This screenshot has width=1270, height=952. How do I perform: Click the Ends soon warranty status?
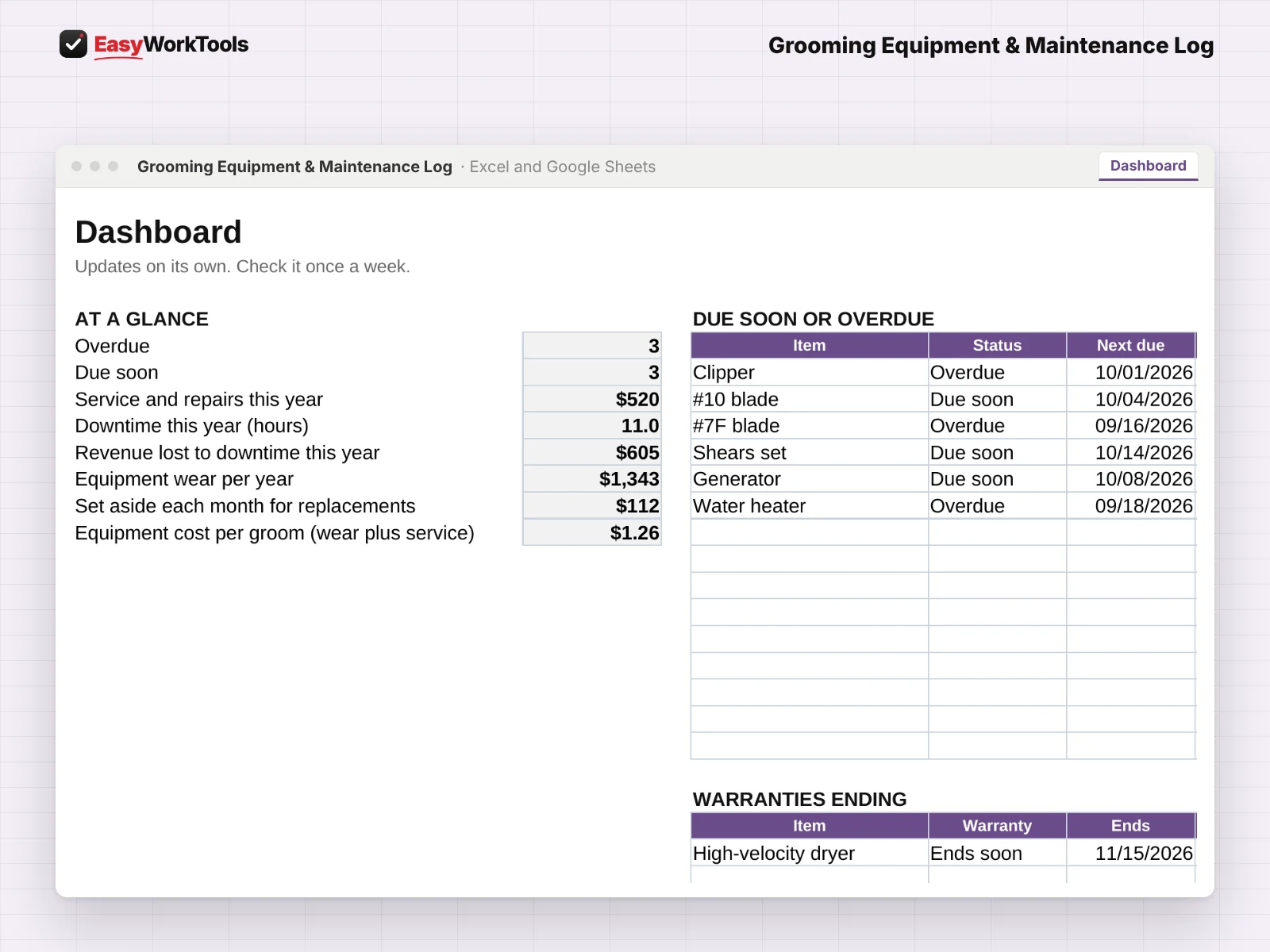[x=997, y=853]
